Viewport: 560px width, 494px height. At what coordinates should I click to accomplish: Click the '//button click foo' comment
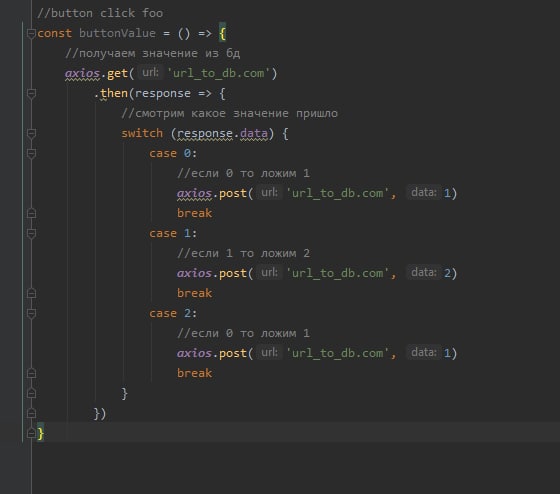point(100,13)
